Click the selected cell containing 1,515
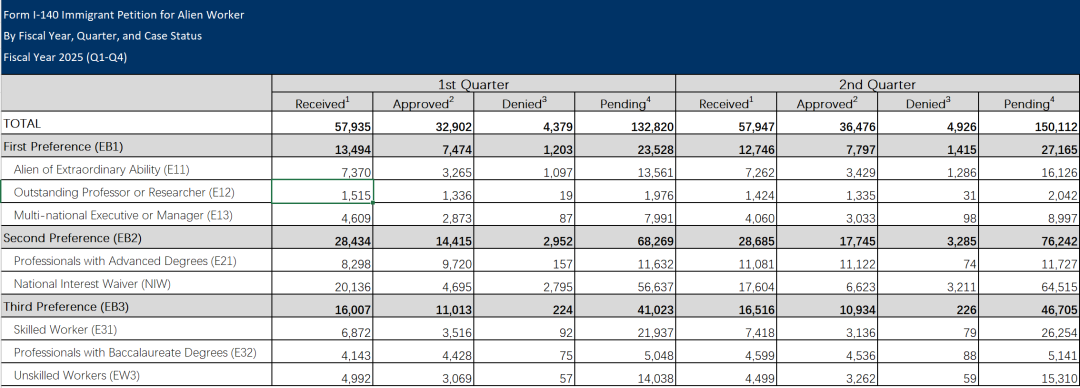This screenshot has width=1080, height=388. click(x=322, y=192)
